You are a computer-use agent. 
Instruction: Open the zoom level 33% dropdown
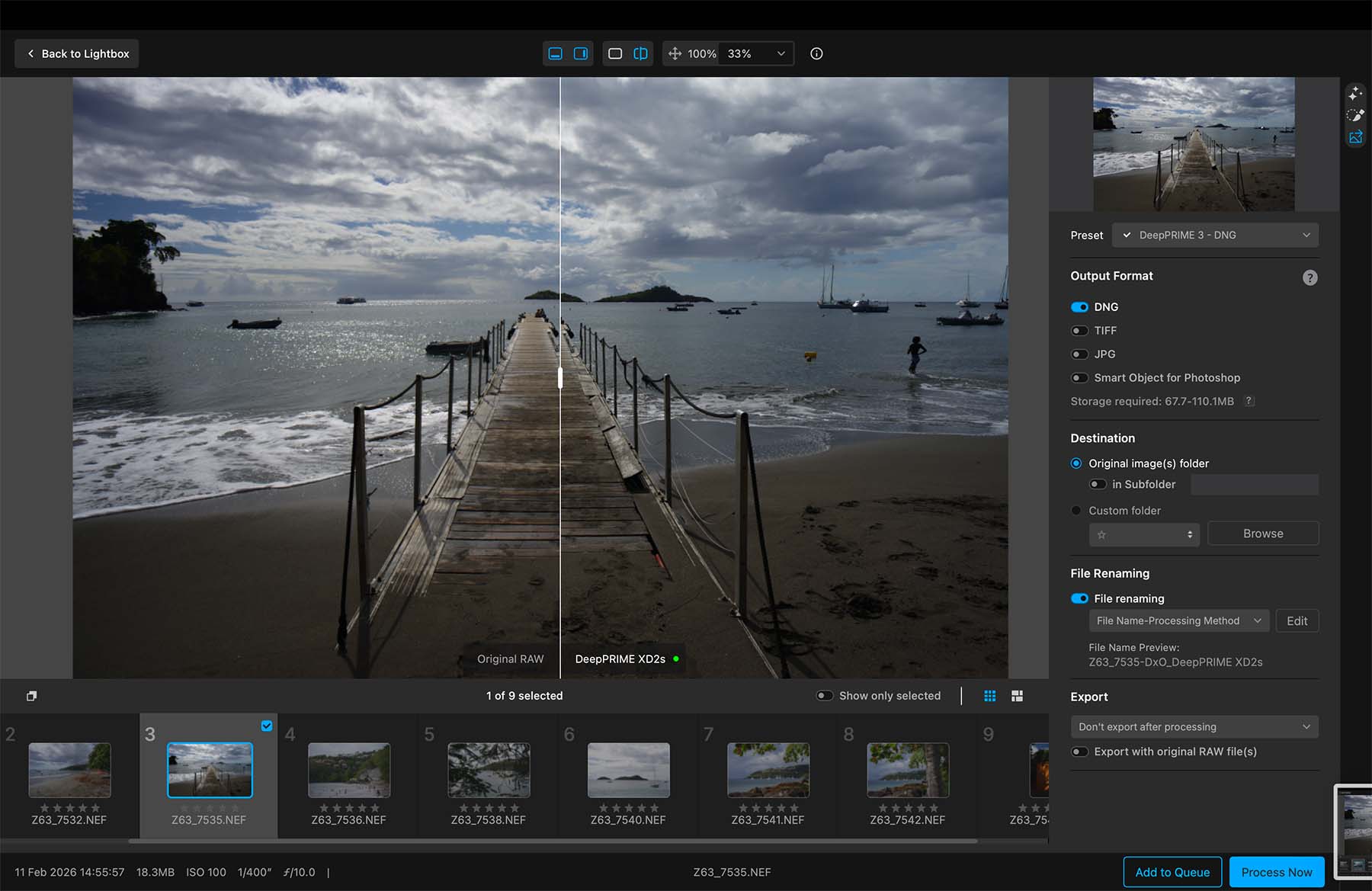[755, 53]
